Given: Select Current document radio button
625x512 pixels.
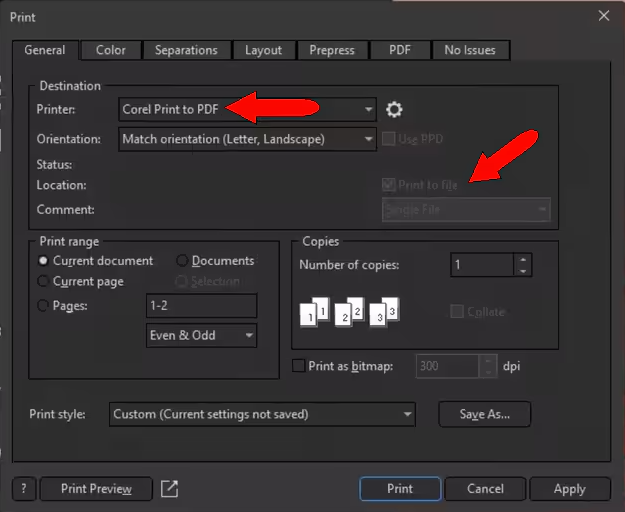Looking at the screenshot, I should [x=43, y=261].
